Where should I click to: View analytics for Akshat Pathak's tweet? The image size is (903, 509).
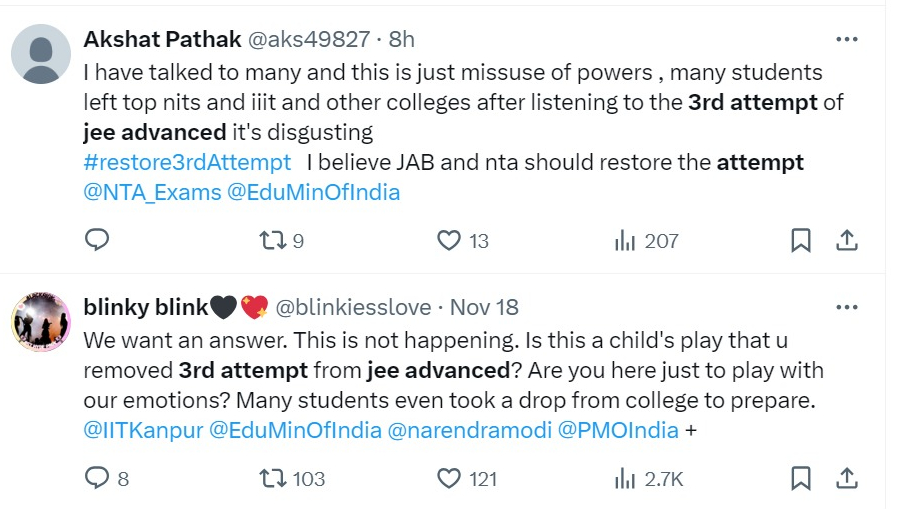pyautogui.click(x=626, y=240)
